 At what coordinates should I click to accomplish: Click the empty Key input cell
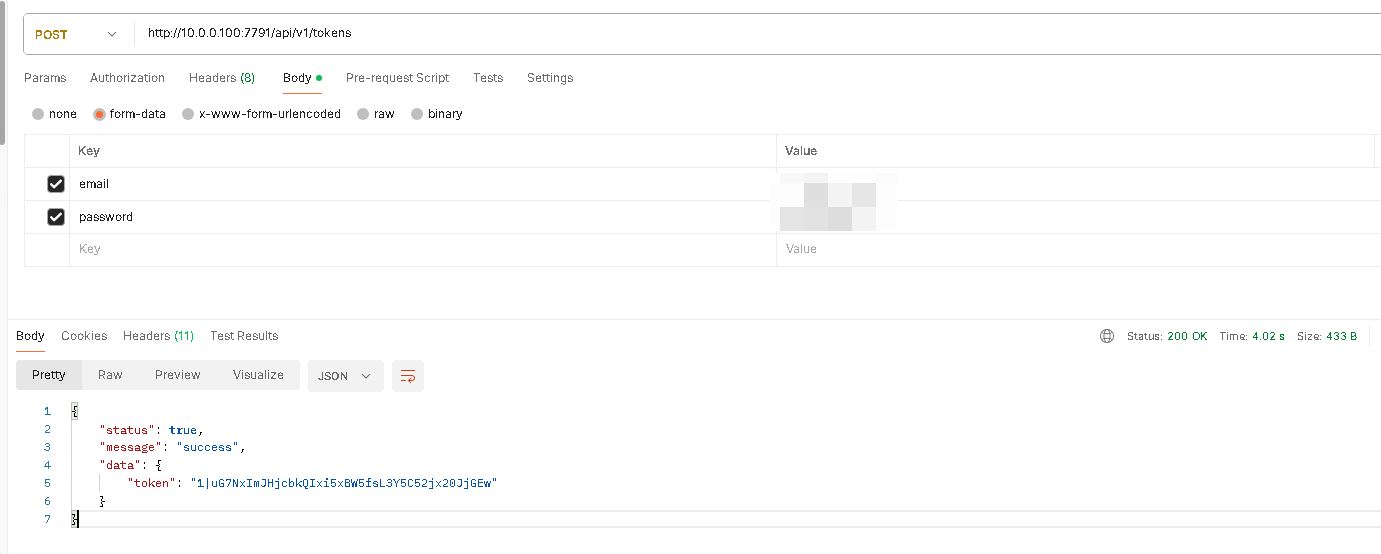[x=420, y=249]
